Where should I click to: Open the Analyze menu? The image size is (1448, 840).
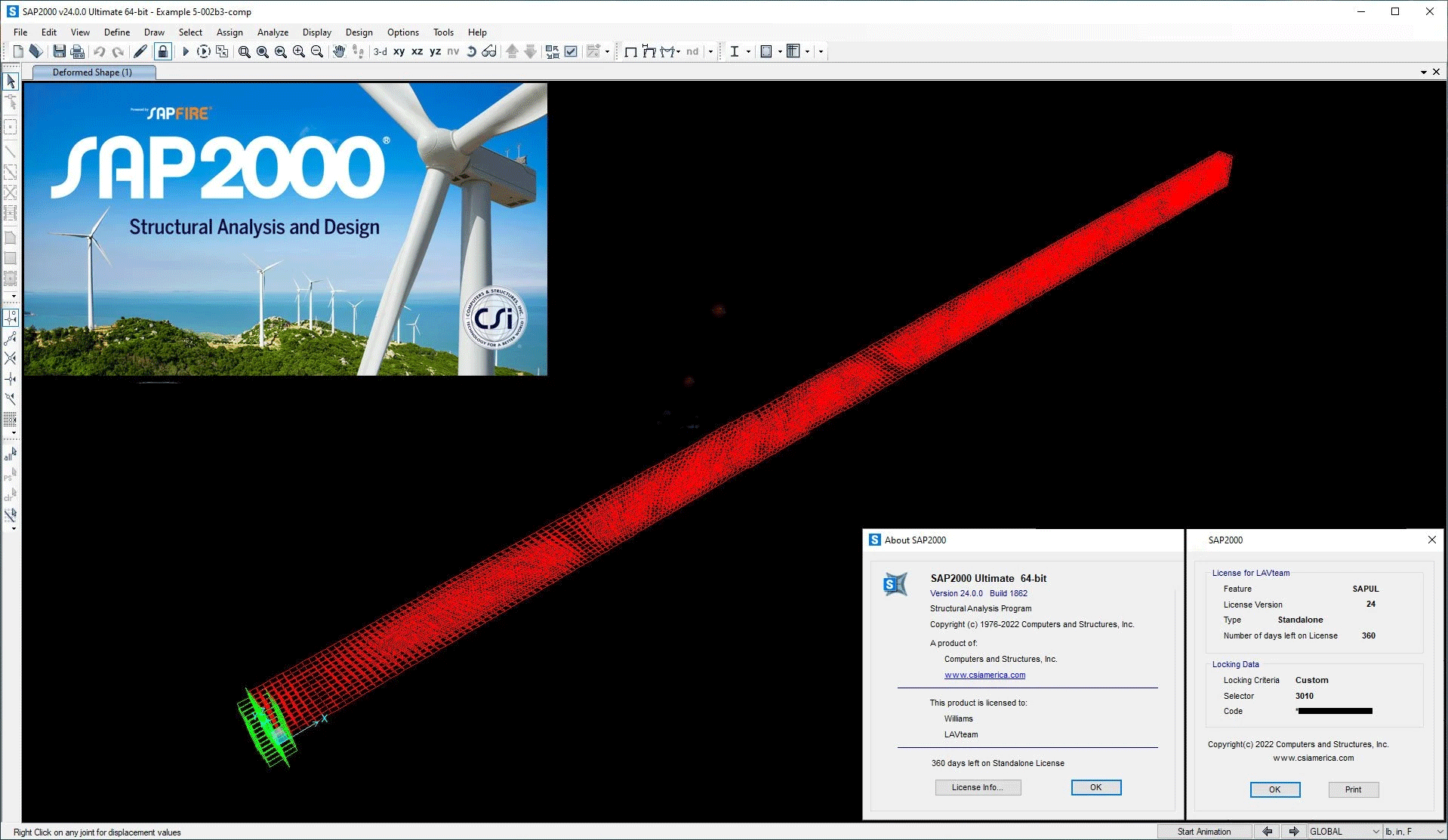273,32
